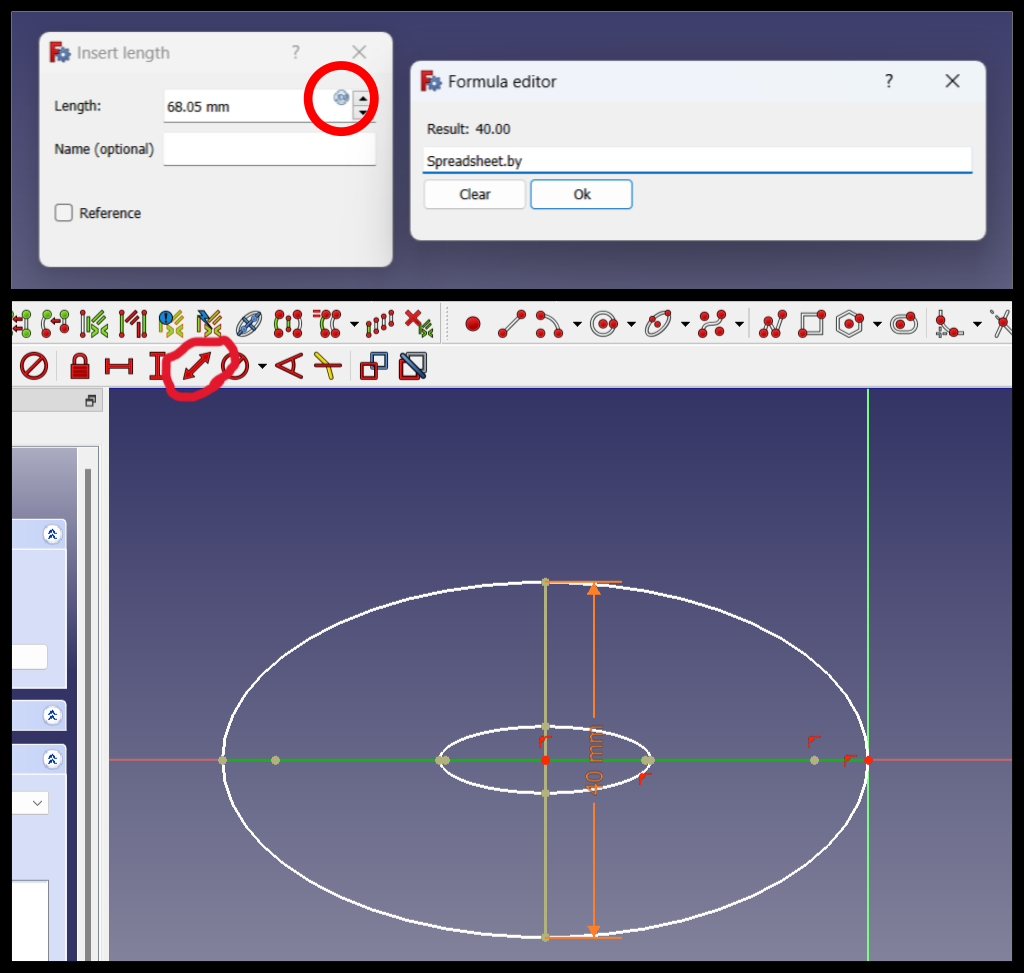The width and height of the screenshot is (1024, 973).
Task: Open the arc tools dropdown arrow
Action: click(576, 323)
